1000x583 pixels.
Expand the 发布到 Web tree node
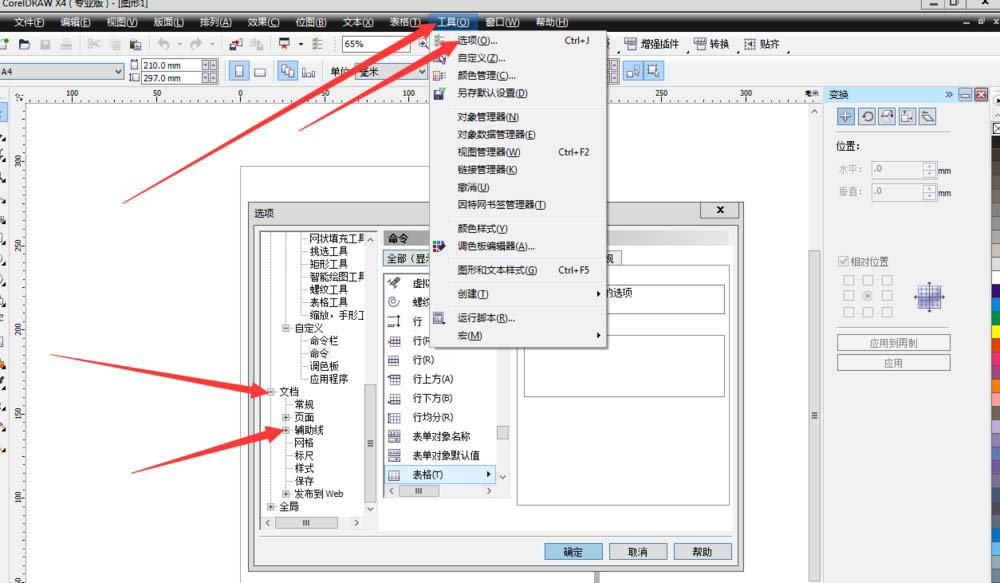point(286,494)
